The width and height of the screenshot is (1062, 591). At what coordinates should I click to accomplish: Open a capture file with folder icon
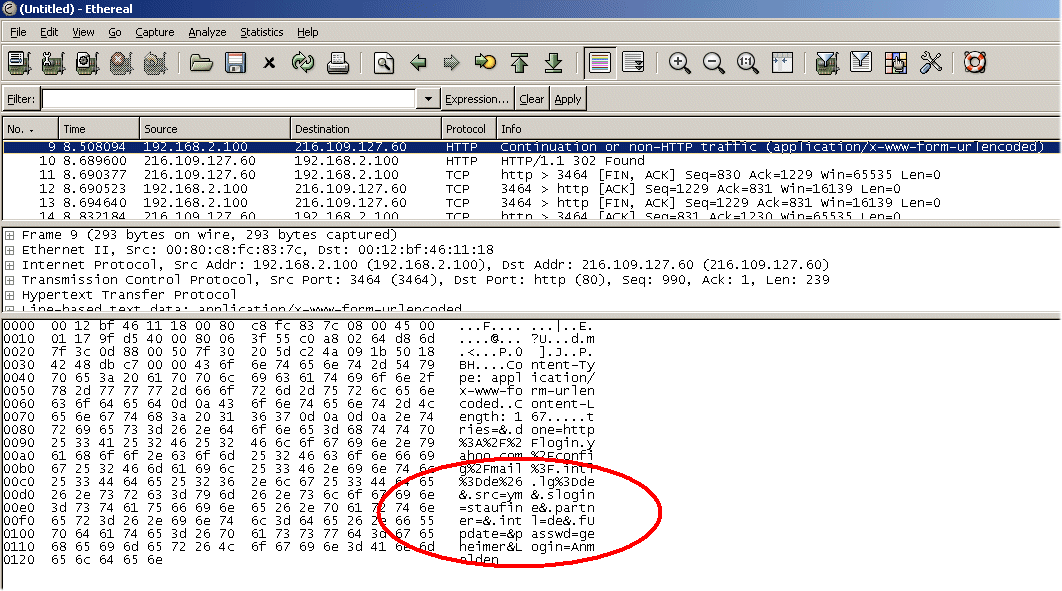point(202,63)
